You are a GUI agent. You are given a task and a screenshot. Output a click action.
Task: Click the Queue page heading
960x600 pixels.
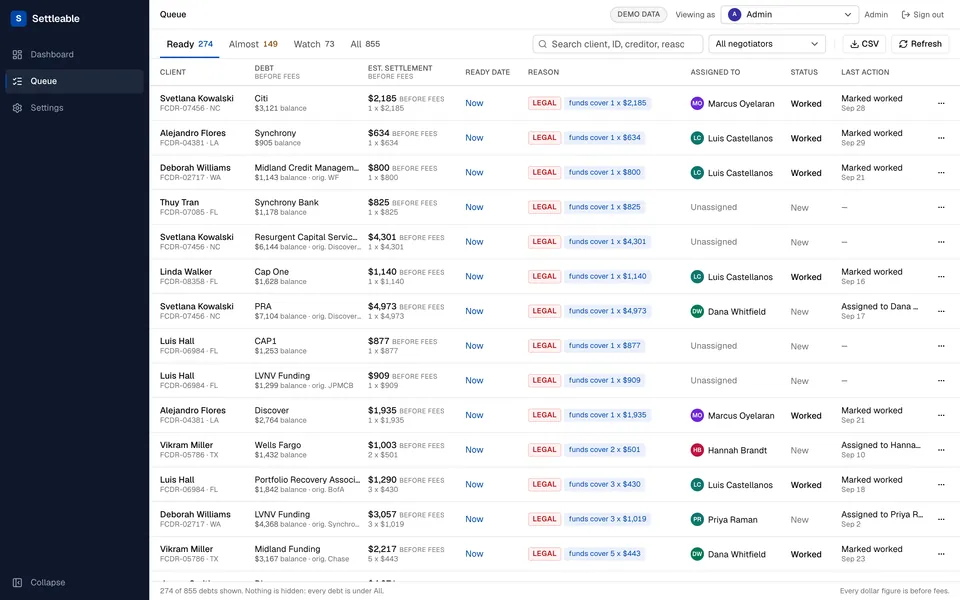click(x=173, y=15)
